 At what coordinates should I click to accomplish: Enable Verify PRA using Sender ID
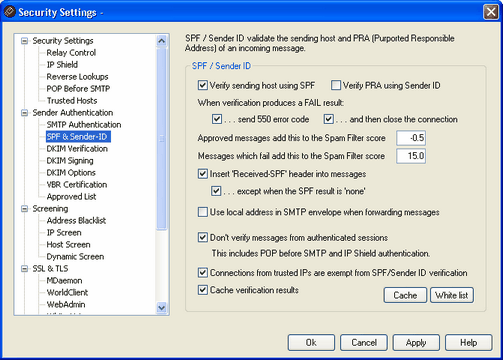[x=336, y=85]
